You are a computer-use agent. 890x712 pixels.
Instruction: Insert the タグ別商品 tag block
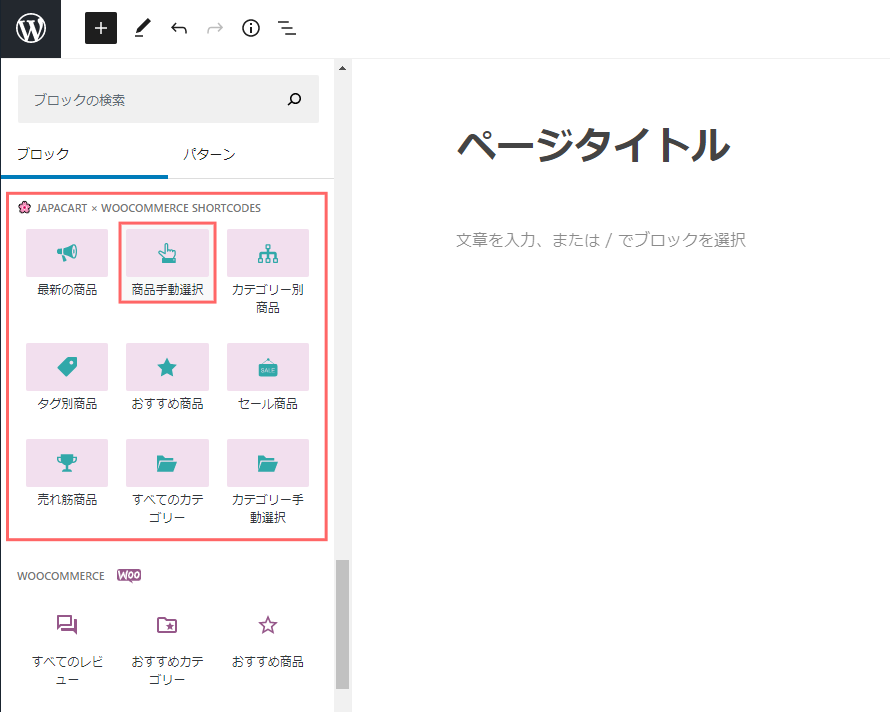[67, 377]
